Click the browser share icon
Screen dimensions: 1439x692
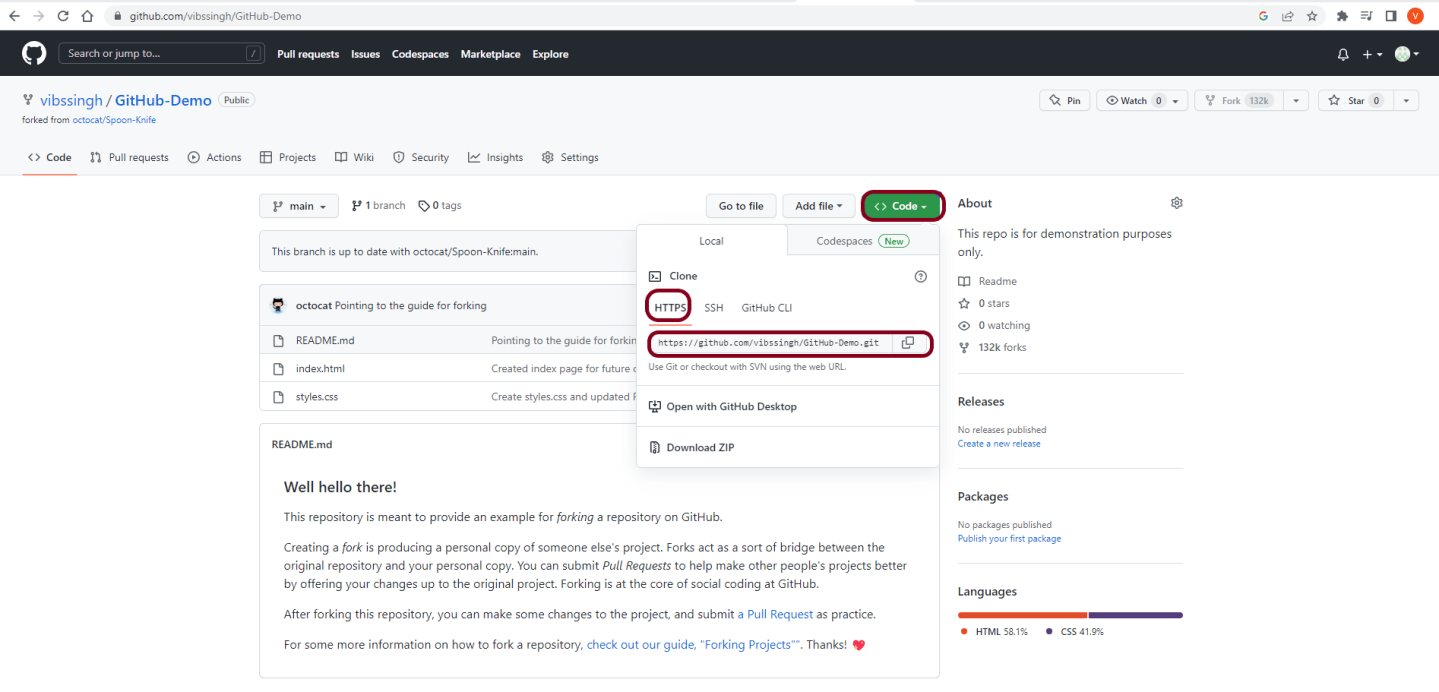point(1287,16)
